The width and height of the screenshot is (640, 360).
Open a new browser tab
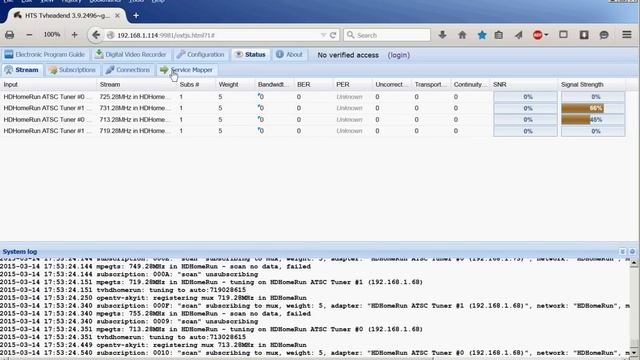pos(136,16)
